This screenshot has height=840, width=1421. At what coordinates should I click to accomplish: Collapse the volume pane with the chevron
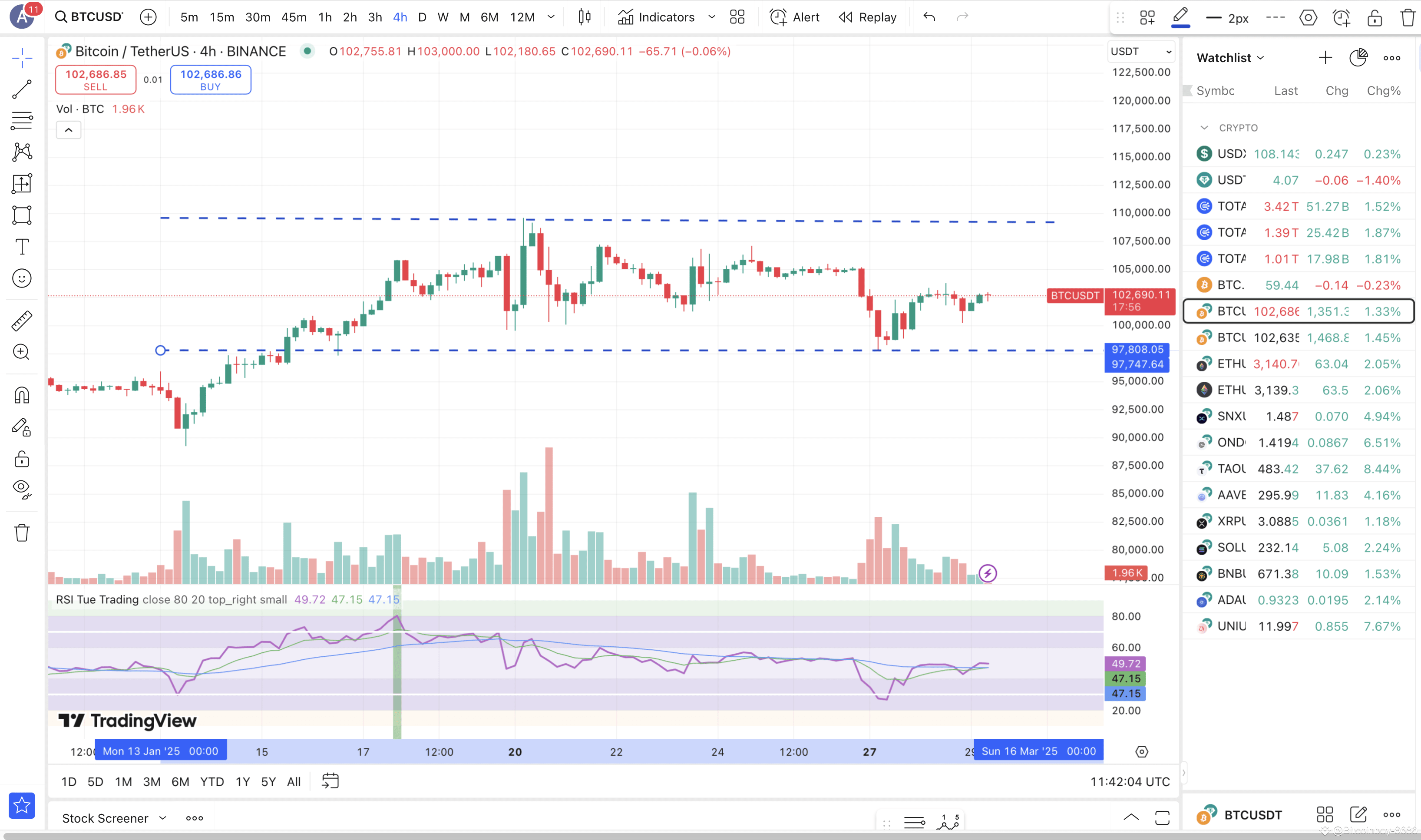[69, 129]
